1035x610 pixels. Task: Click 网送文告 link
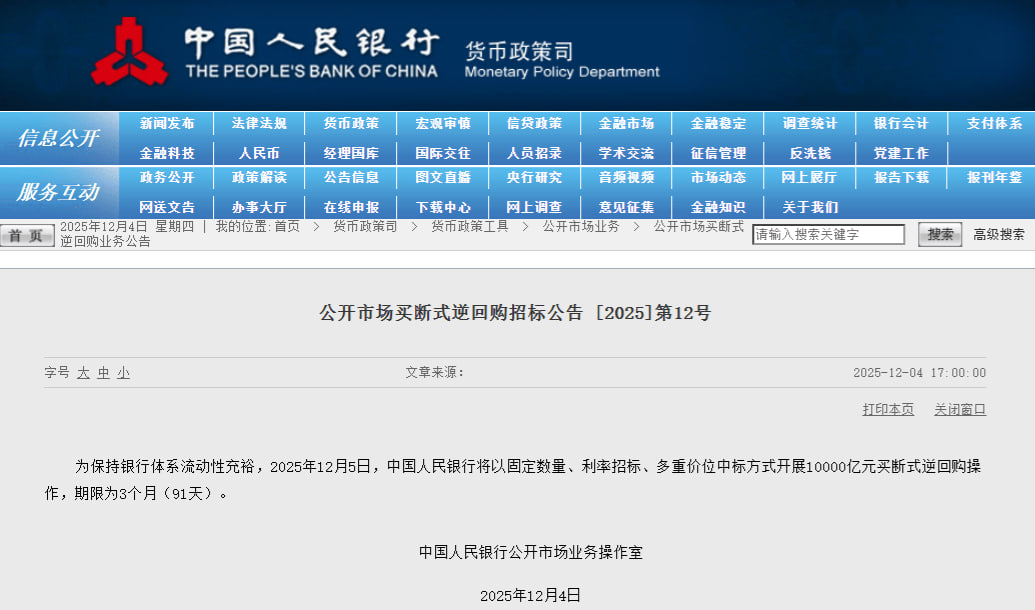tap(167, 207)
